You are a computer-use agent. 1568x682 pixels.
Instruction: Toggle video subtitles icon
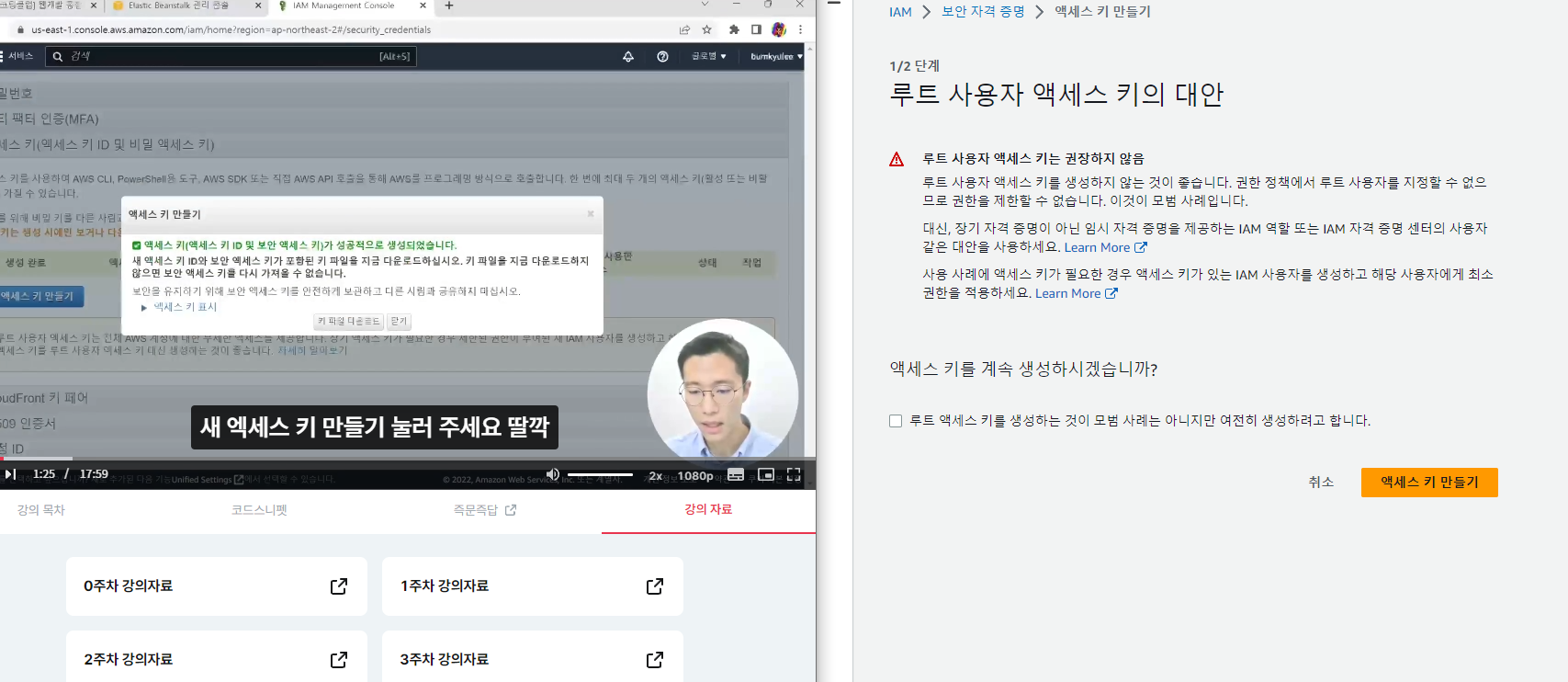pyautogui.click(x=736, y=474)
